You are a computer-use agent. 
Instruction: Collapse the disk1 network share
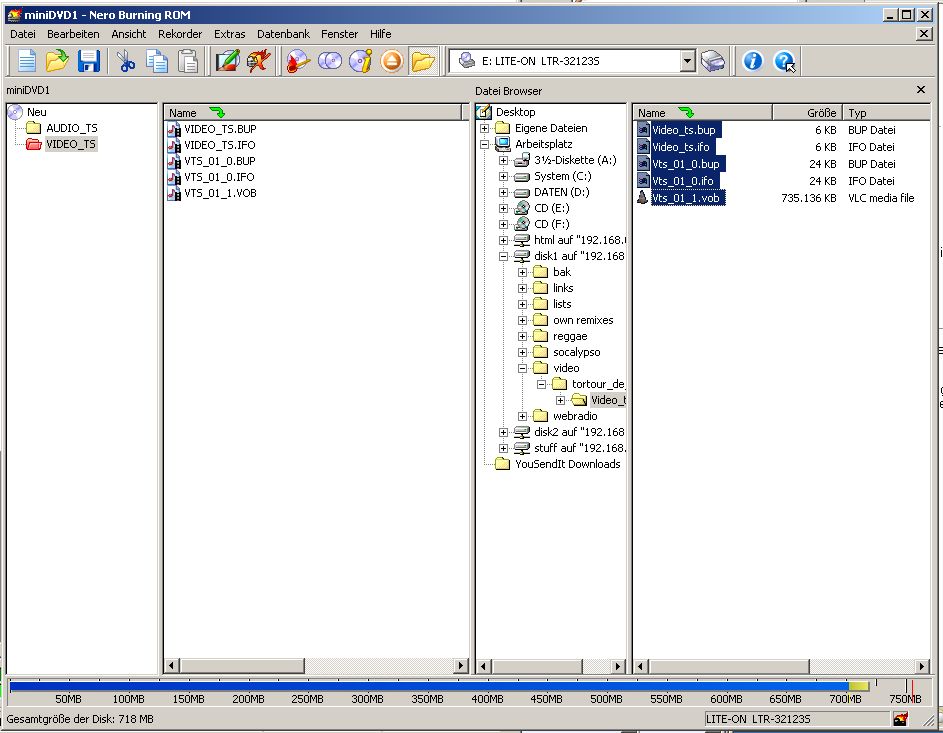(x=503, y=256)
